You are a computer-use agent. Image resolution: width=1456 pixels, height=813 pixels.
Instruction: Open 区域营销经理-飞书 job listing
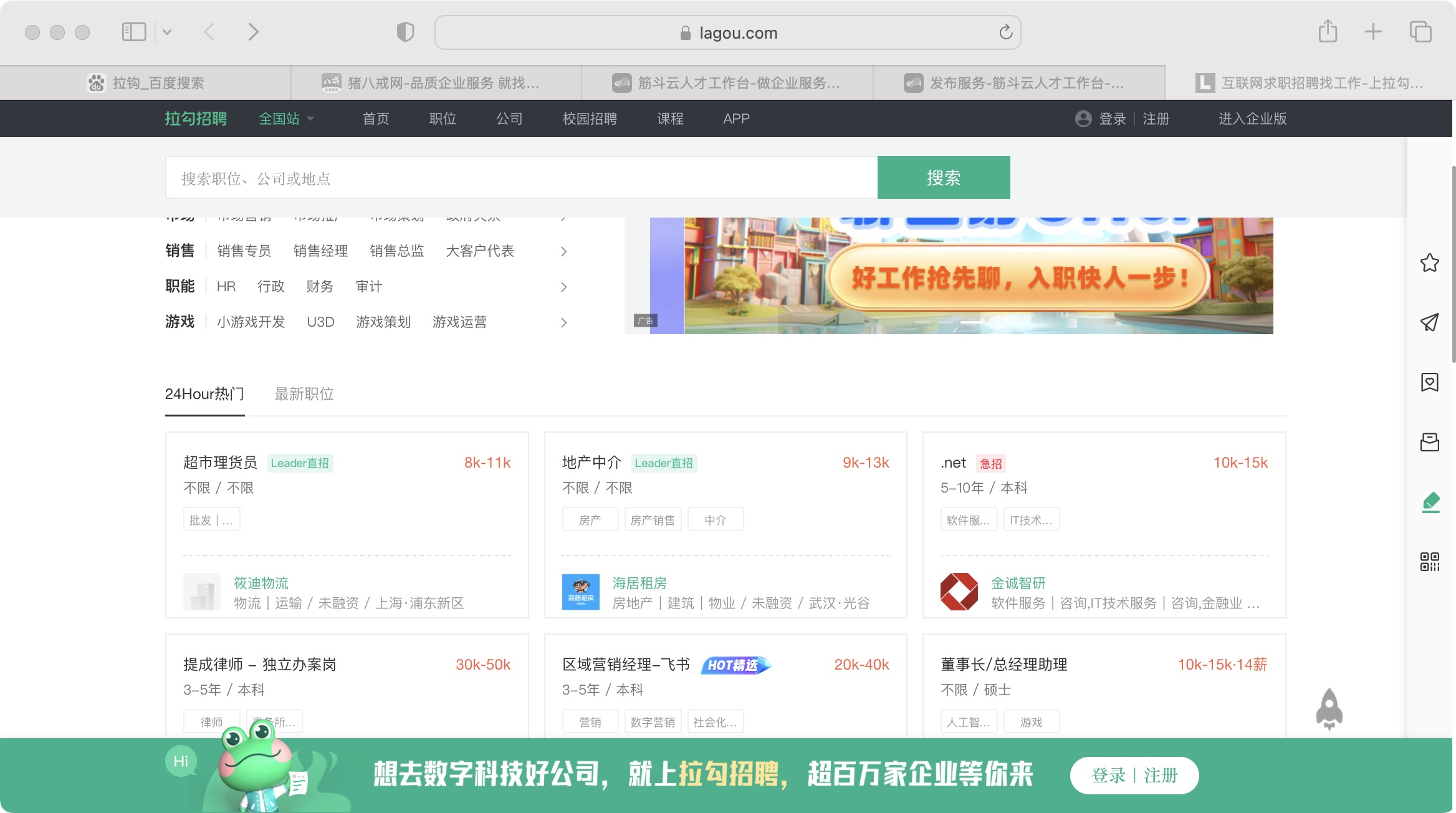coord(626,665)
